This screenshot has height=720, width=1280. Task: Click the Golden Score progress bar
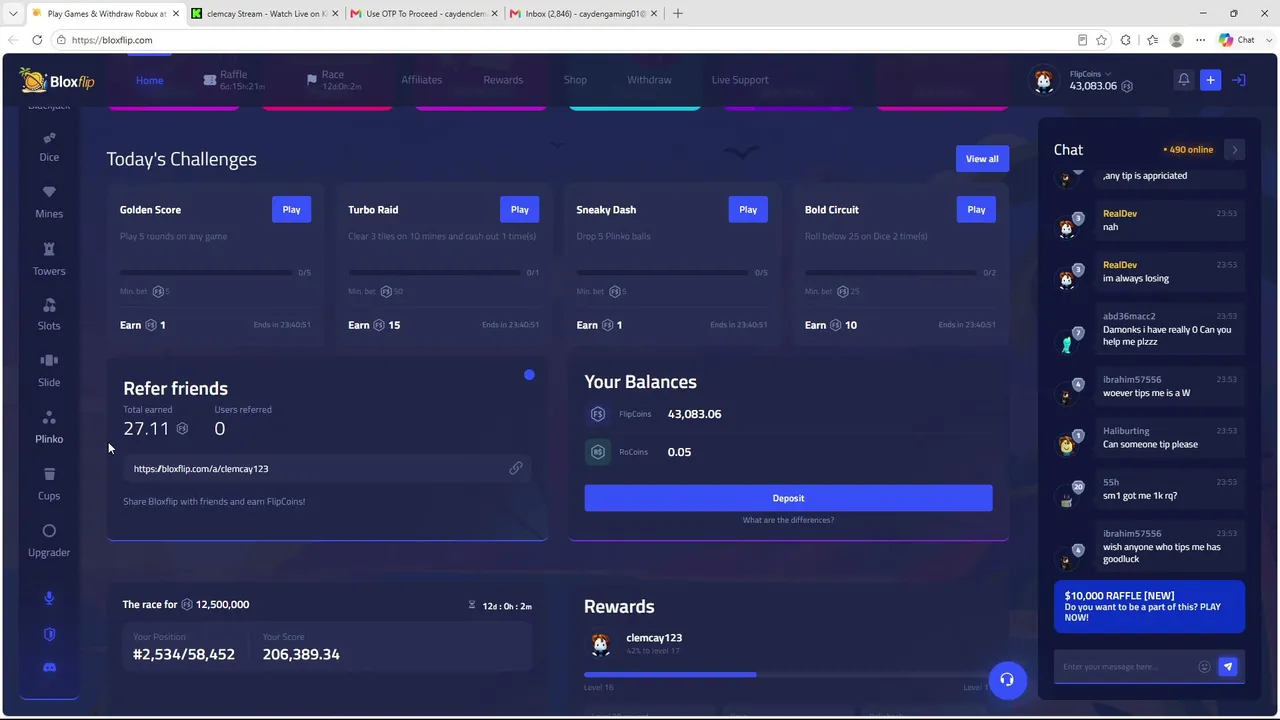click(205, 272)
